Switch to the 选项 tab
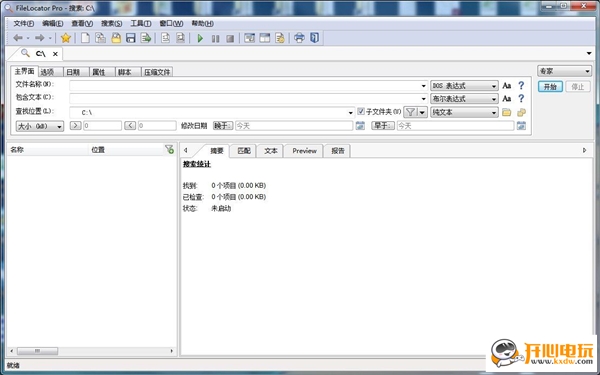 tap(50, 72)
